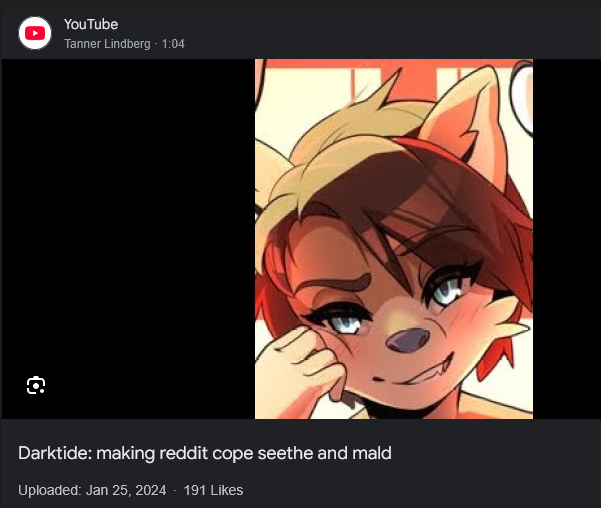
Task: Click the 191 Likes label
Action: 213,490
